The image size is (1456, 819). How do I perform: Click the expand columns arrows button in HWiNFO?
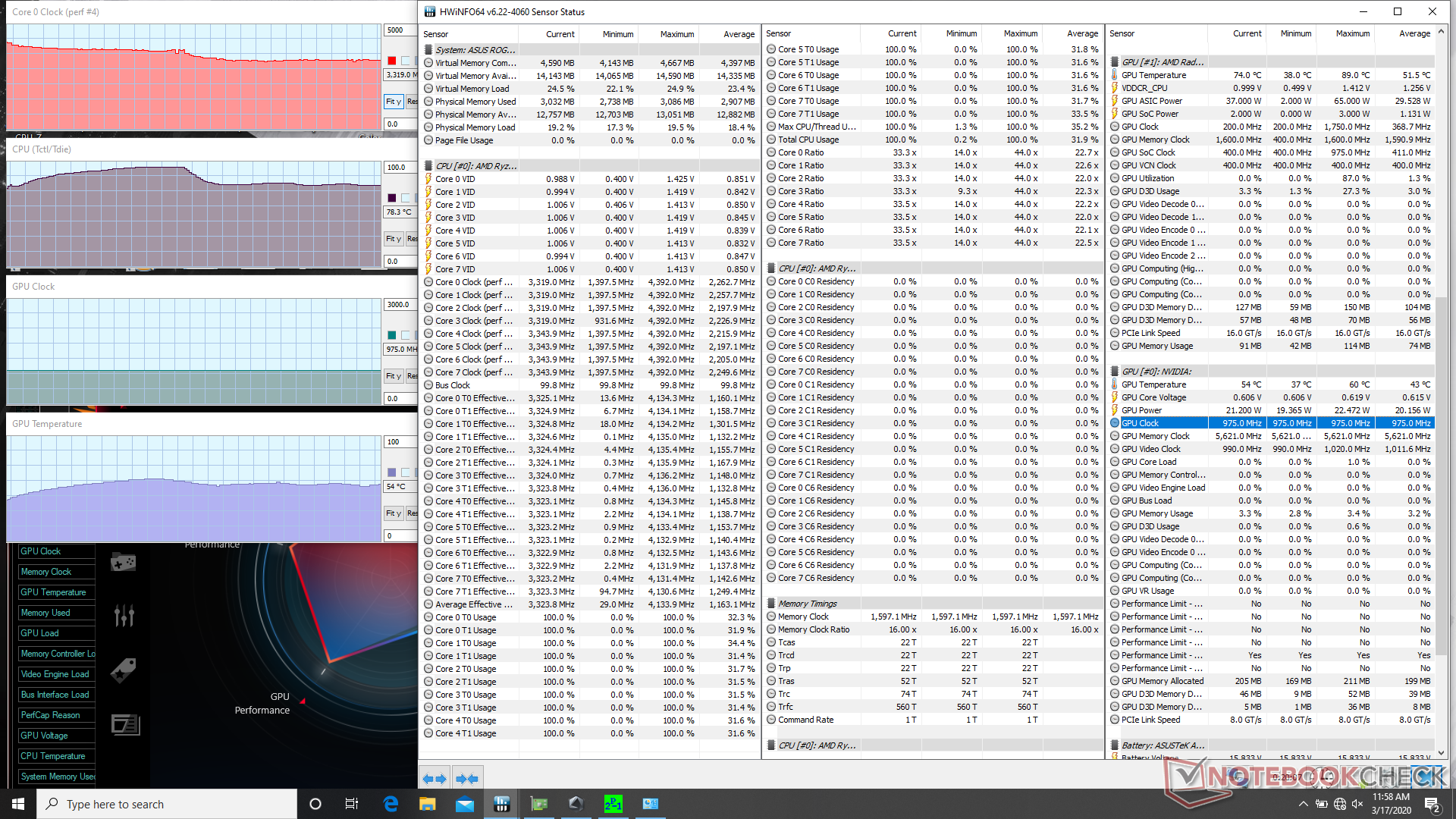435,779
